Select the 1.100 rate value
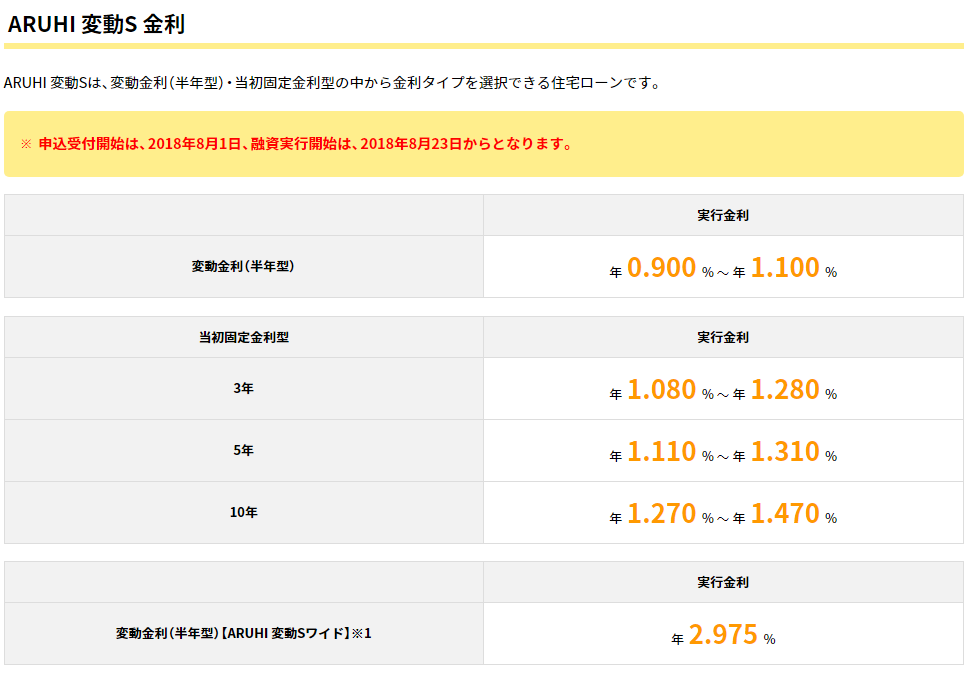Screen dimensions: 972x673 pyautogui.click(x=785, y=268)
